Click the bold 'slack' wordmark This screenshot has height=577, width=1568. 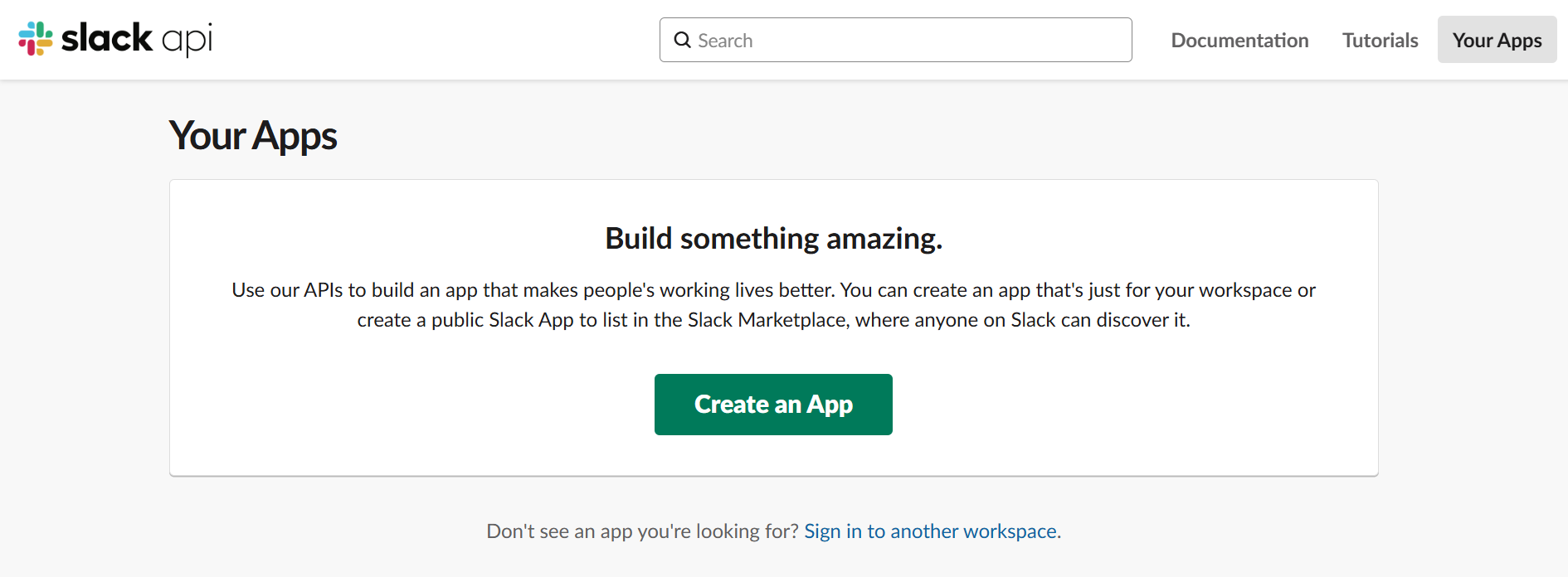pos(107,38)
